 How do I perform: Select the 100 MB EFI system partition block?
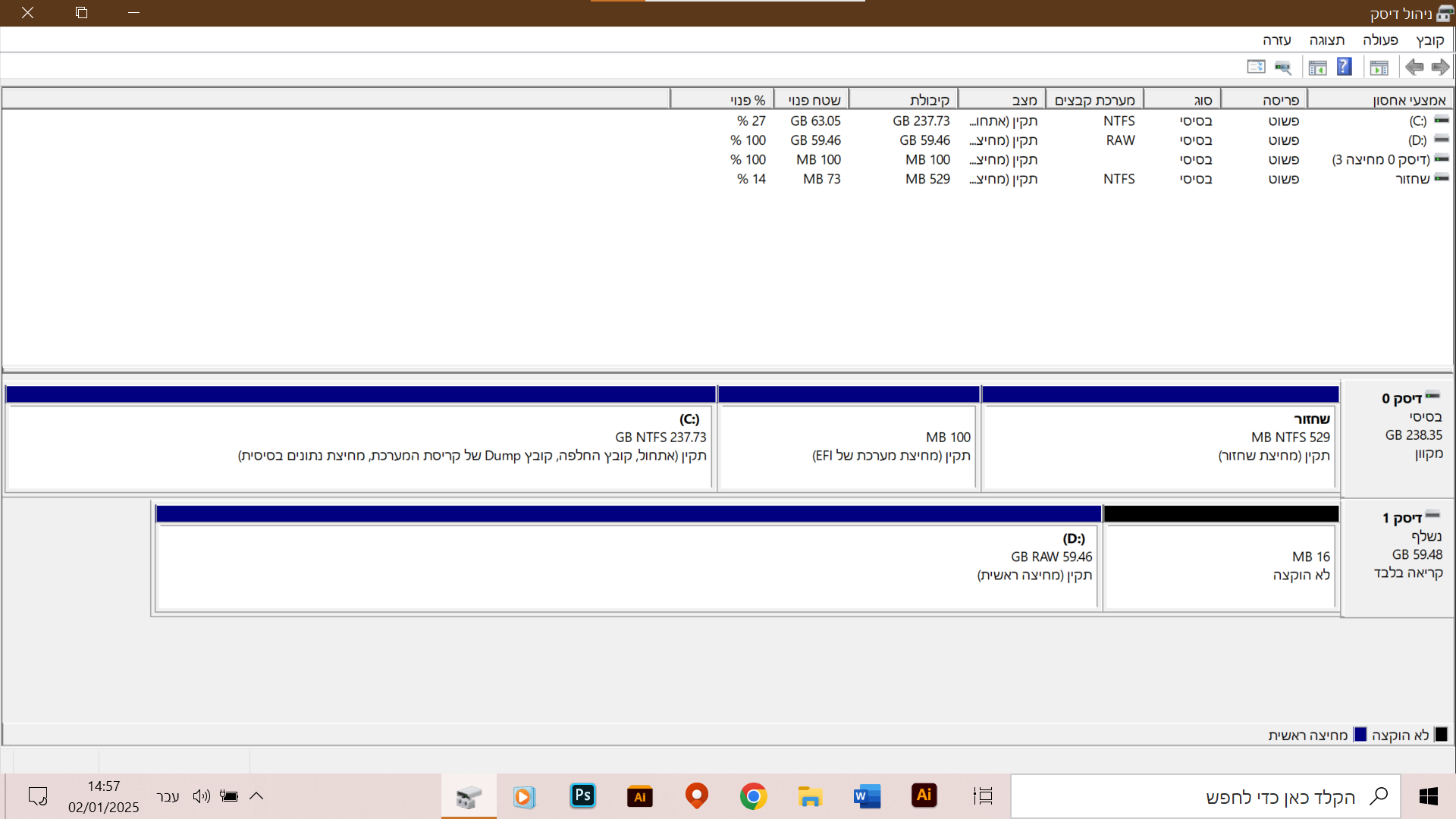coord(849,438)
